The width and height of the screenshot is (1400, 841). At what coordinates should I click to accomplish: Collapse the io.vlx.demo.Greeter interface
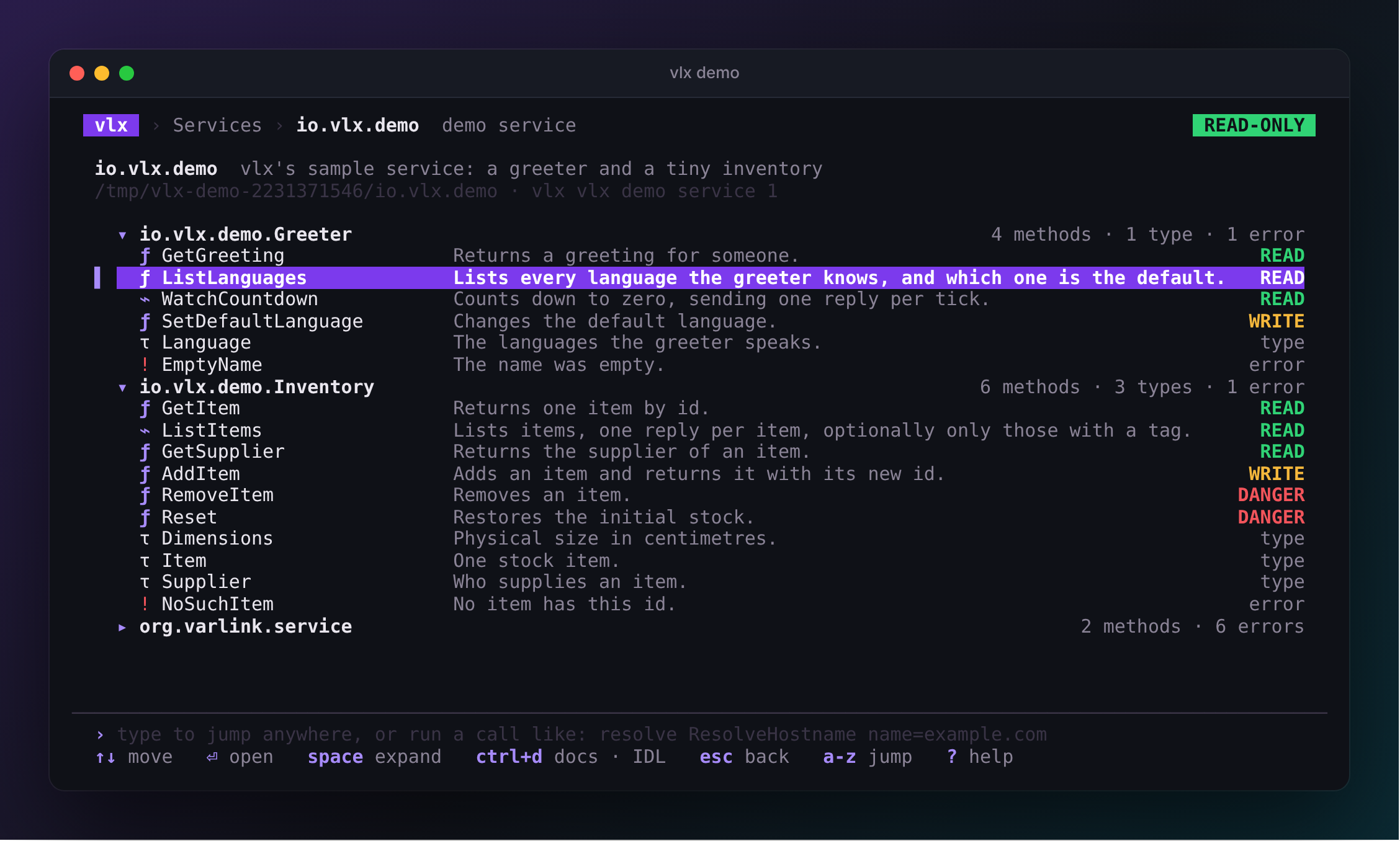point(122,235)
